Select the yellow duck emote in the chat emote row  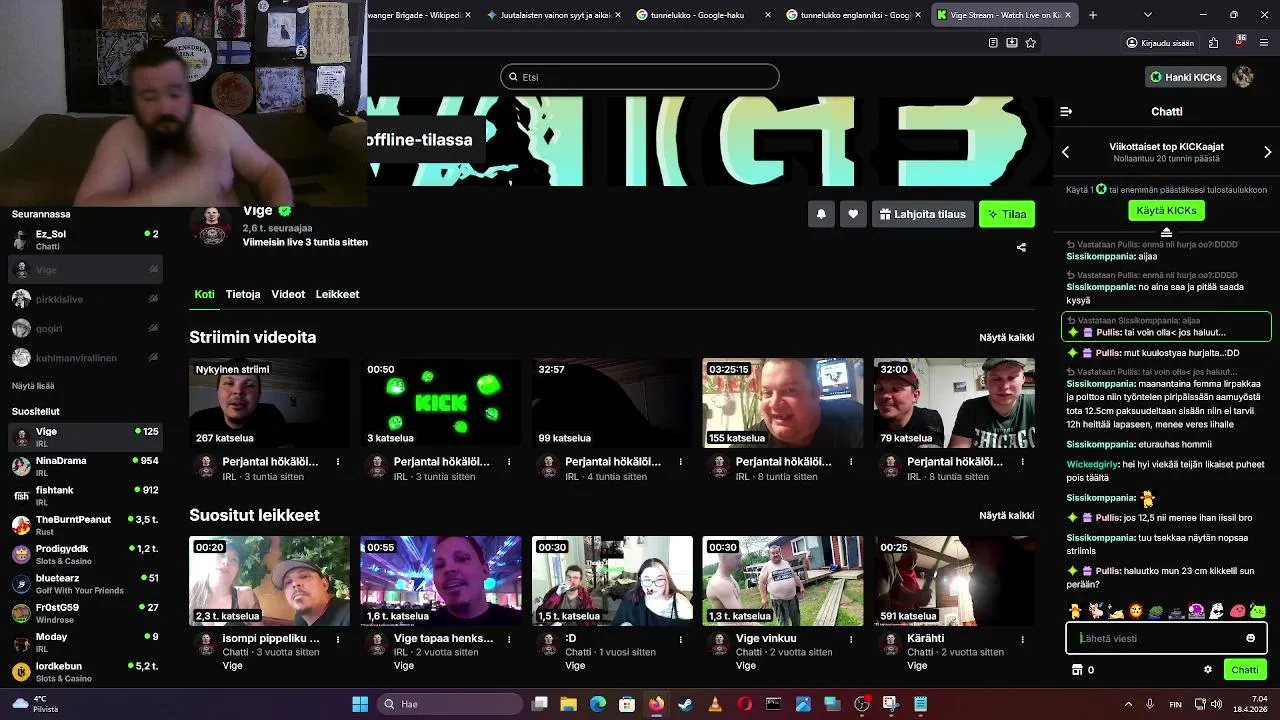tap(1075, 610)
